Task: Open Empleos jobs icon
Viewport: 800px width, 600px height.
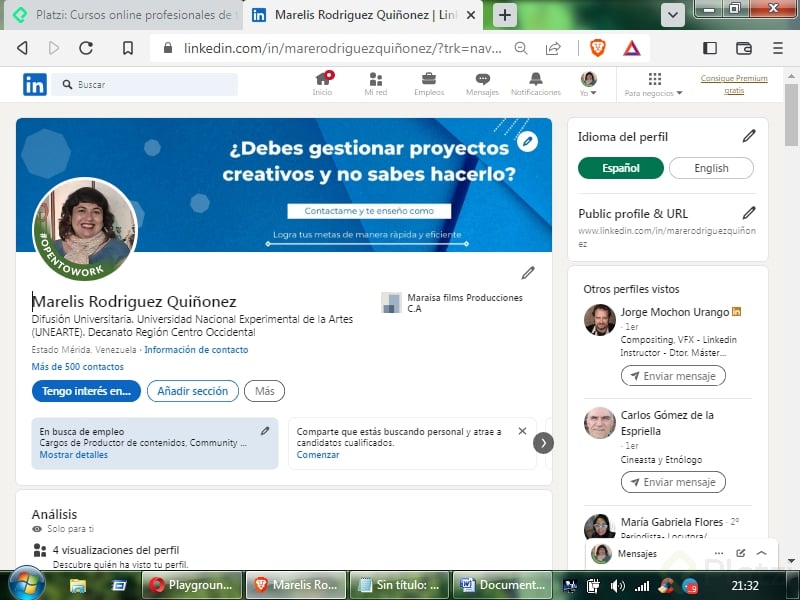Action: point(429,84)
